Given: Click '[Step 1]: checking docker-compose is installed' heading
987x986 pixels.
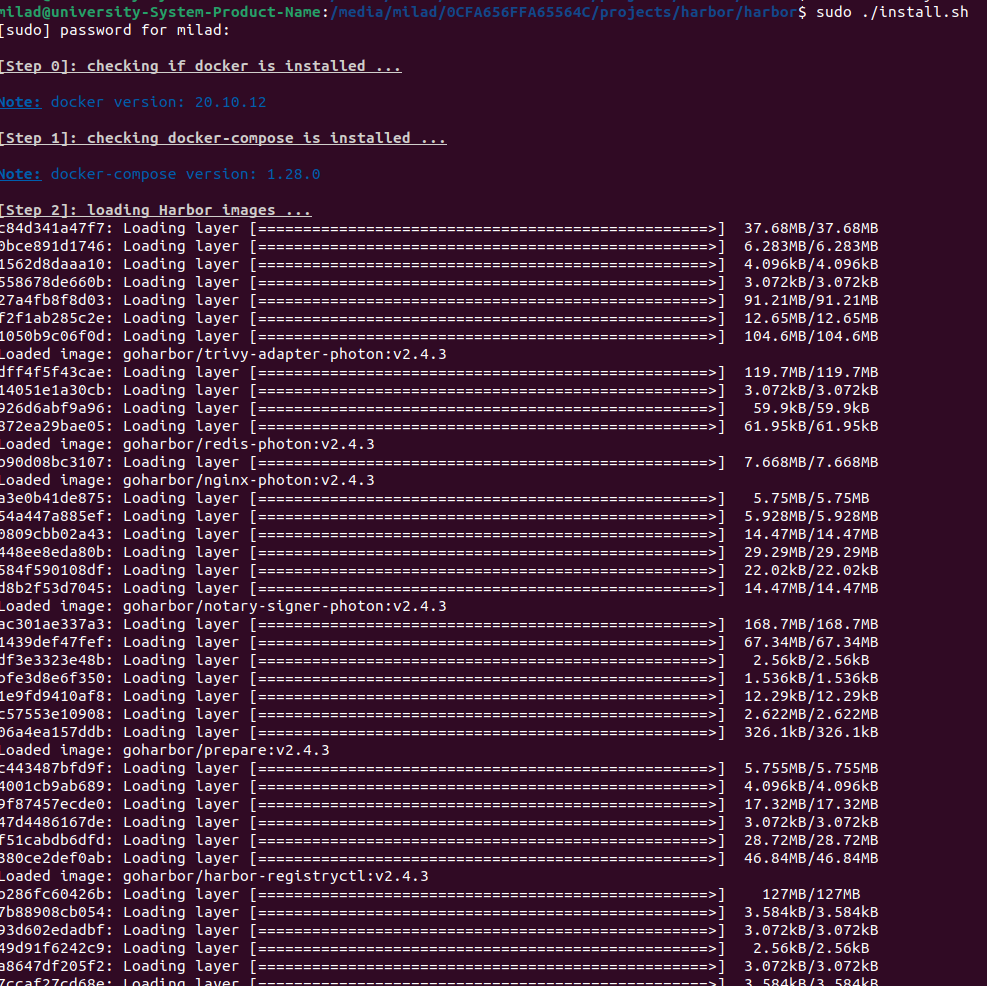Looking at the screenshot, I should pyautogui.click(x=223, y=138).
